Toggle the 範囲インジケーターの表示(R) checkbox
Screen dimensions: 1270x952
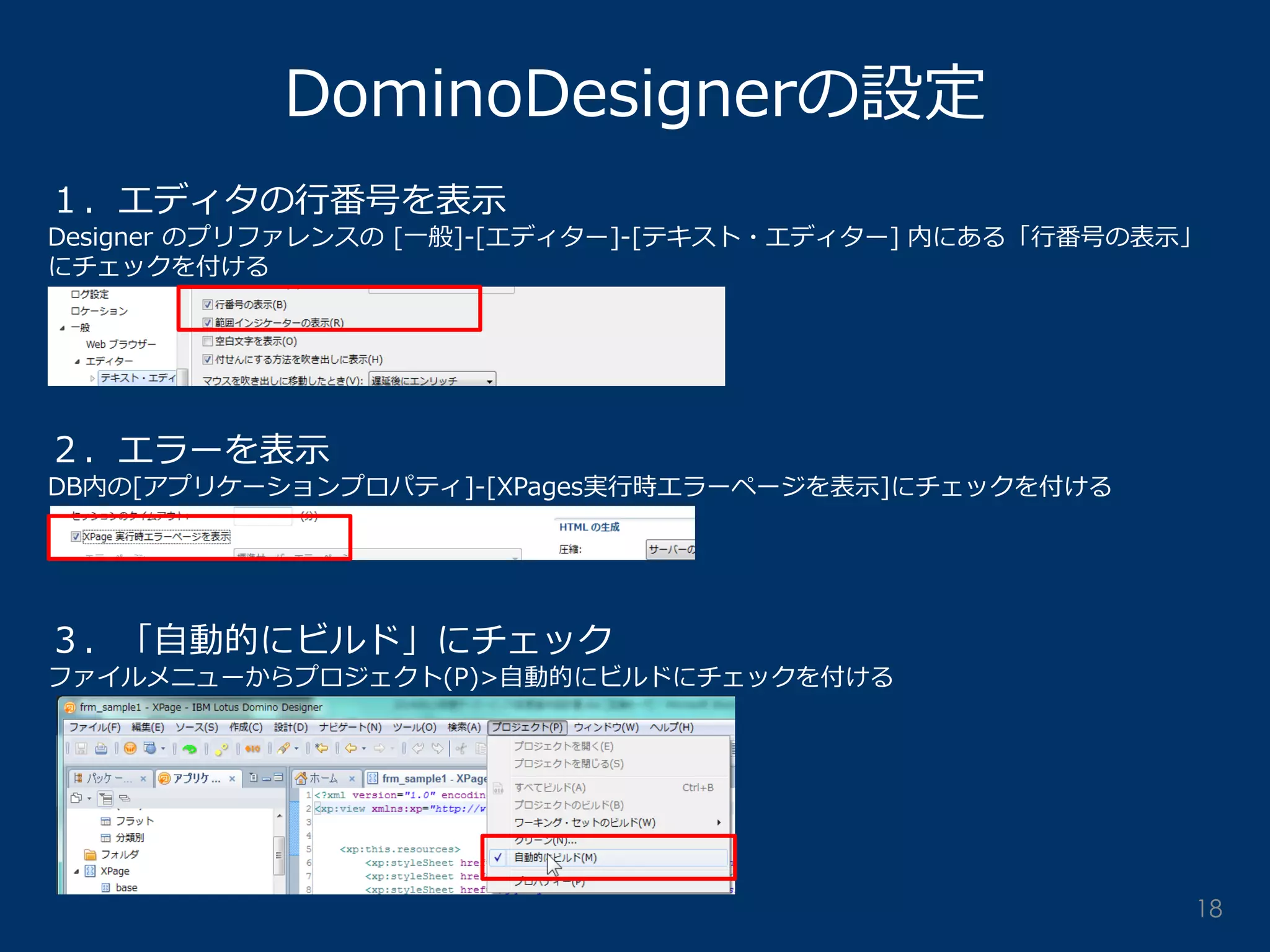click(208, 323)
